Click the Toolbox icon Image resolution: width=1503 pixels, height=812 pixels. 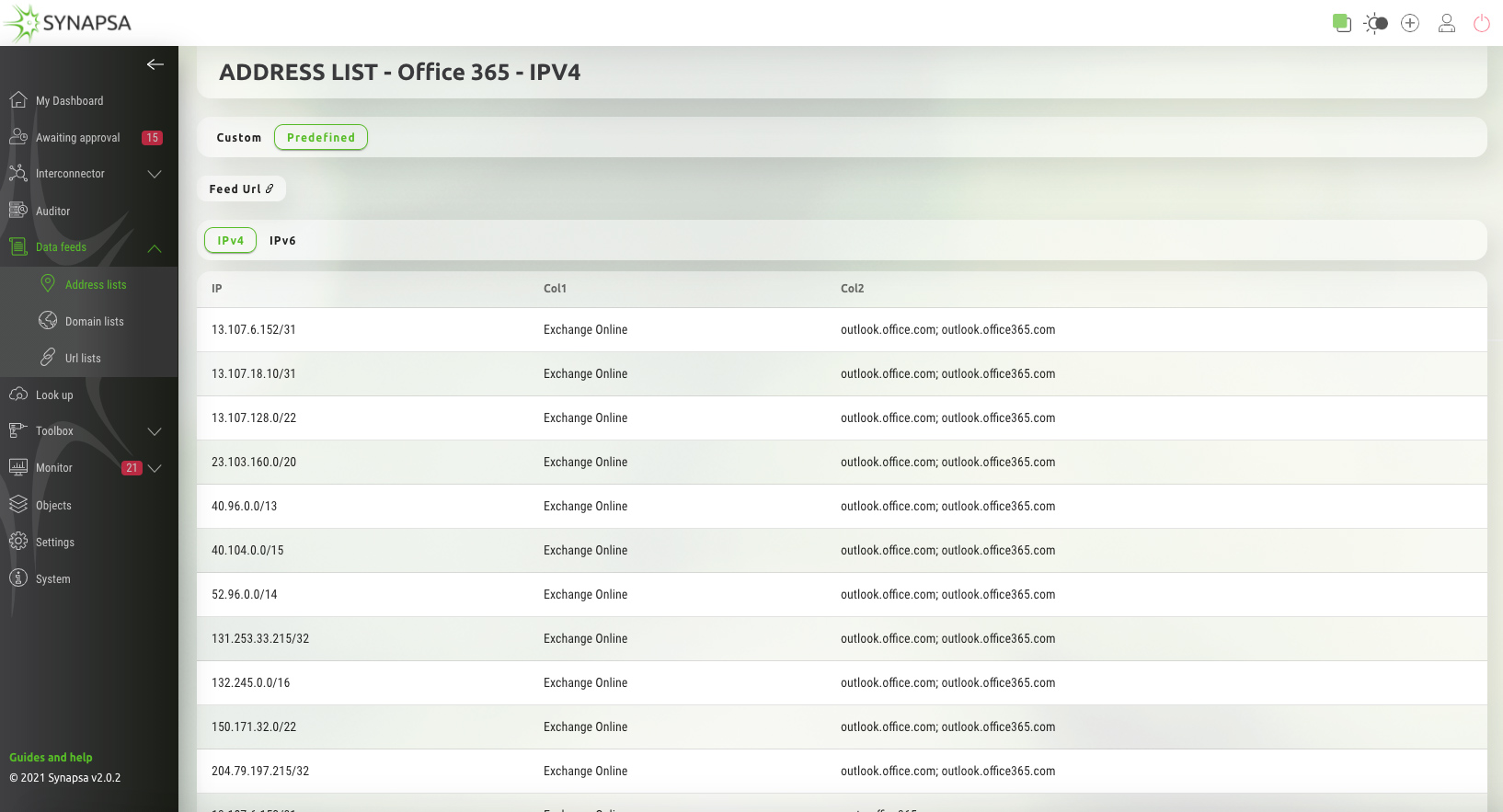tap(17, 430)
